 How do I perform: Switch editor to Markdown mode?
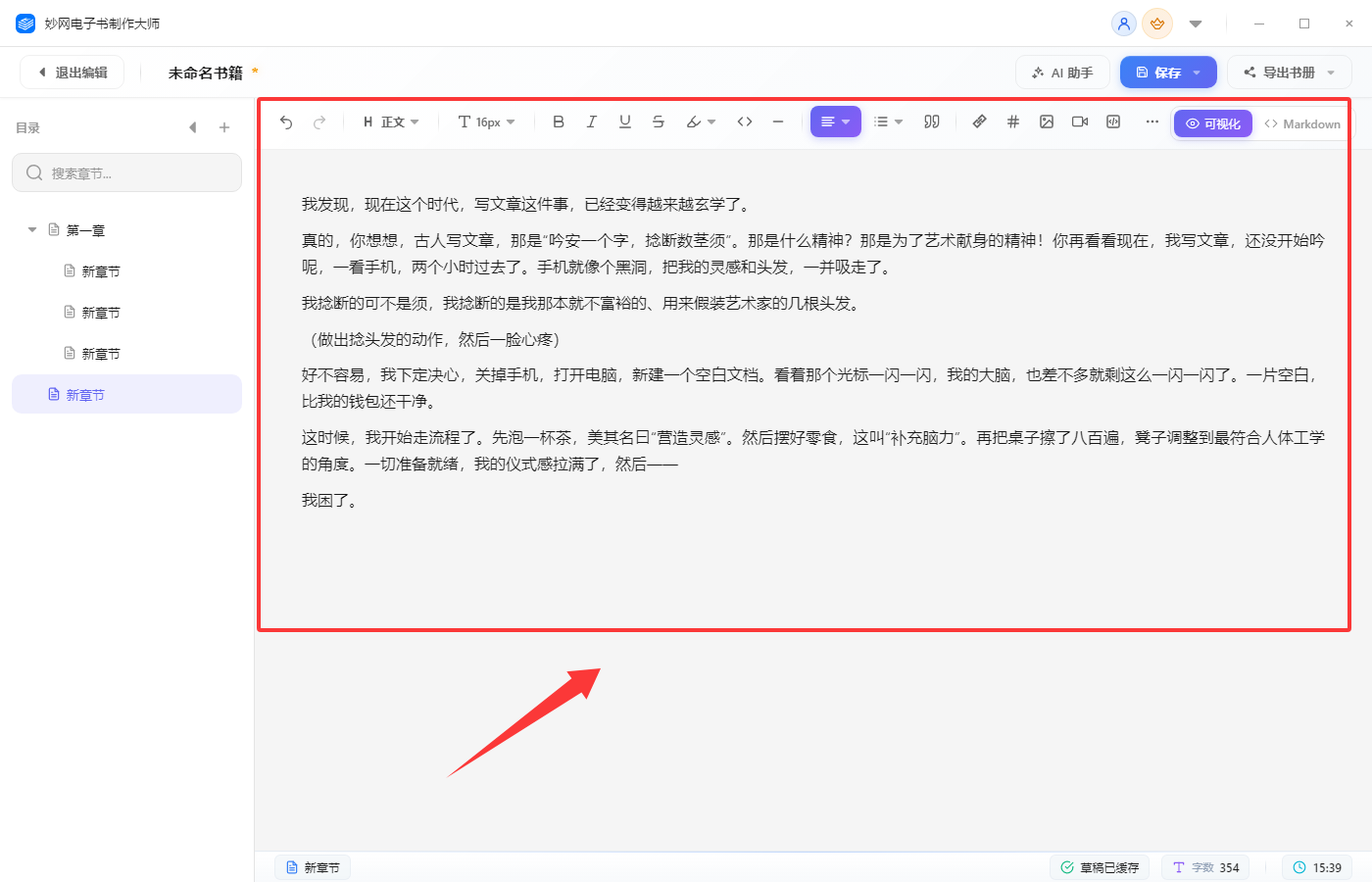click(x=1302, y=124)
